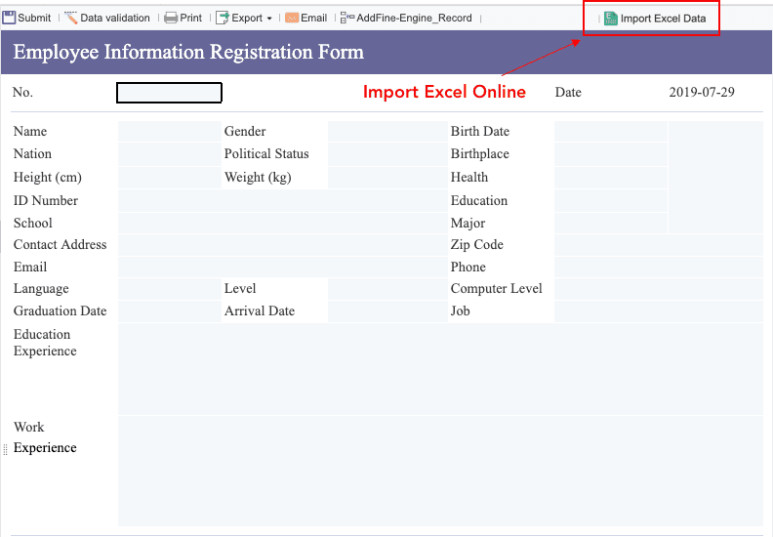Screen dimensions: 773x537
Task: Click the Print printer icon
Action: coord(171,18)
